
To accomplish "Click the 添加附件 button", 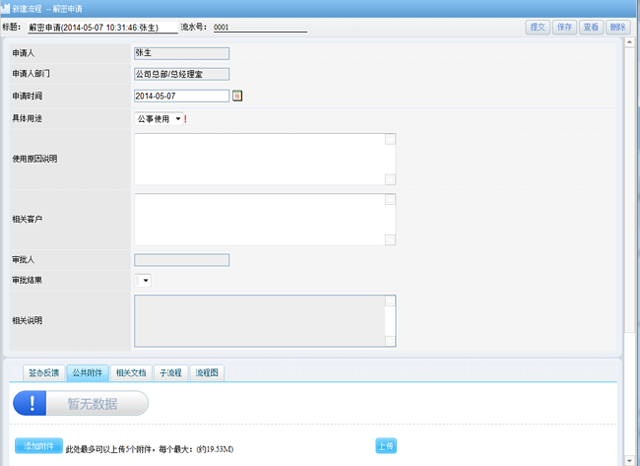I will (x=38, y=445).
